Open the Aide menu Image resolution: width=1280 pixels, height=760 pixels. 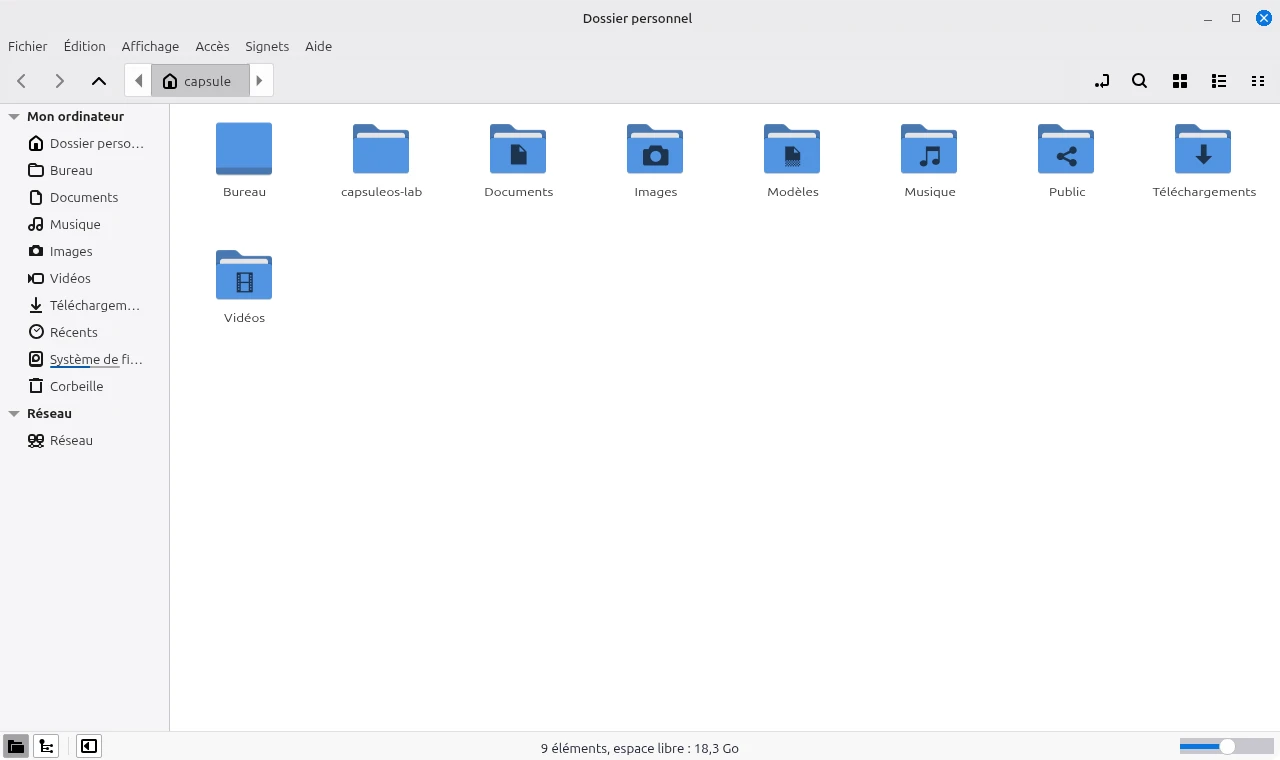[x=318, y=46]
